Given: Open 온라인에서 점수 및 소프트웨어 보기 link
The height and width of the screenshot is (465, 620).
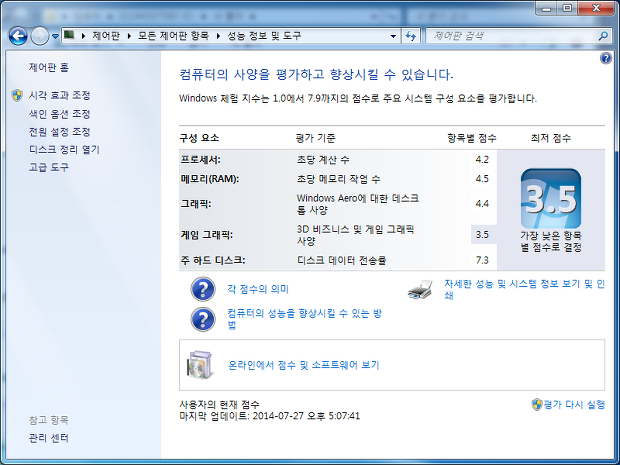Looking at the screenshot, I should point(304,365).
